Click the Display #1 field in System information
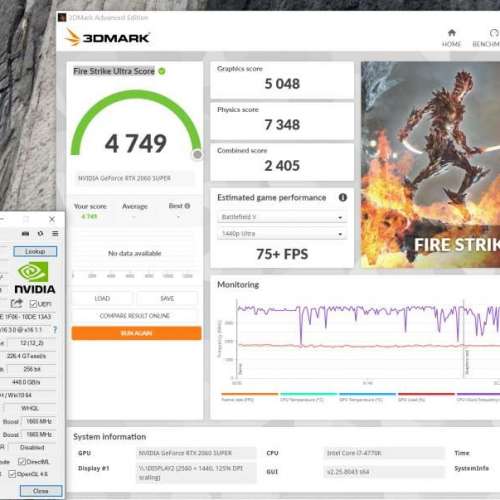The height and width of the screenshot is (500, 500). coord(196,472)
